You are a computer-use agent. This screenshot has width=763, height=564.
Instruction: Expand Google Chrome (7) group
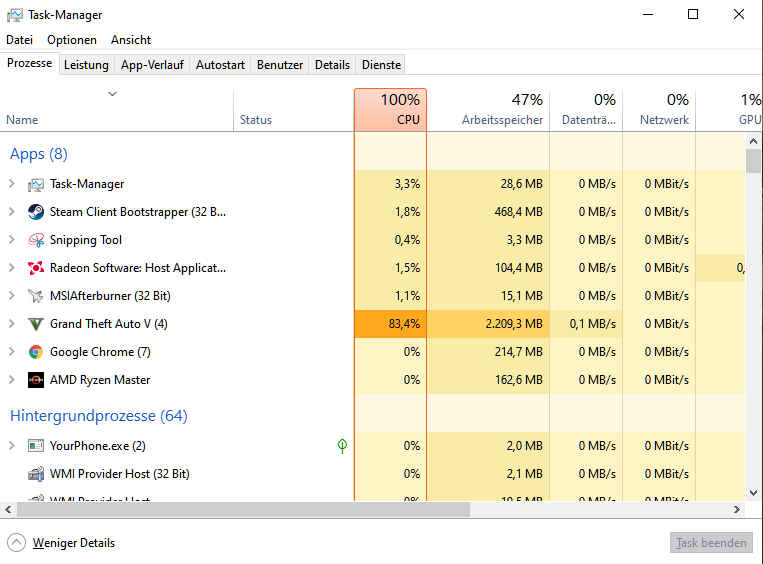12,352
